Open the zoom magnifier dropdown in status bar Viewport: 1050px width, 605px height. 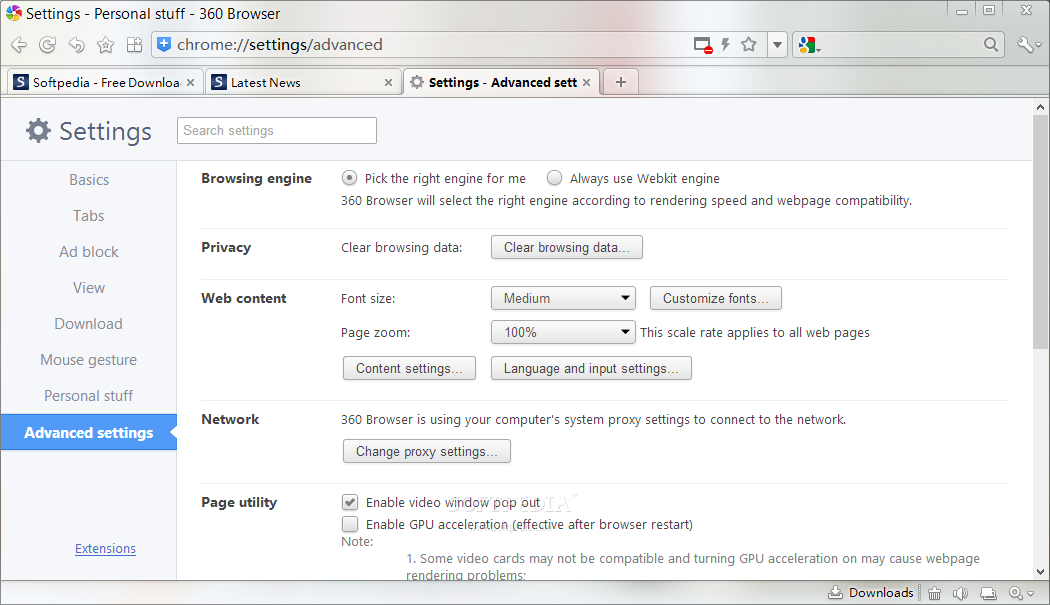click(1021, 594)
